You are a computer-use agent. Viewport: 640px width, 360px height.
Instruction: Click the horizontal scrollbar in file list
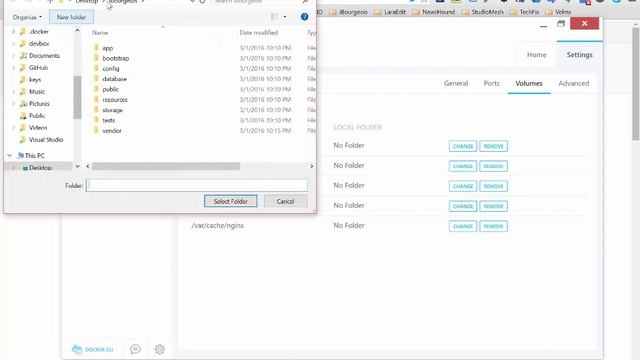[x=166, y=166]
